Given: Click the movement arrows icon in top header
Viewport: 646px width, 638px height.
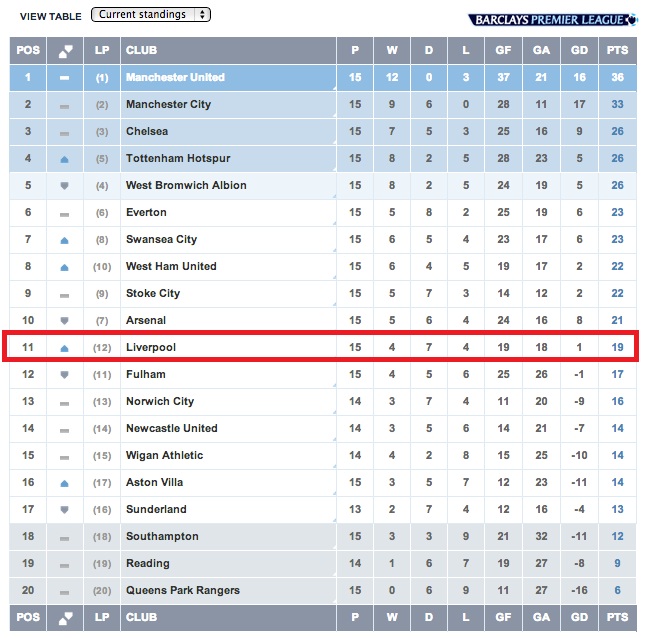Looking at the screenshot, I should coord(65,51).
